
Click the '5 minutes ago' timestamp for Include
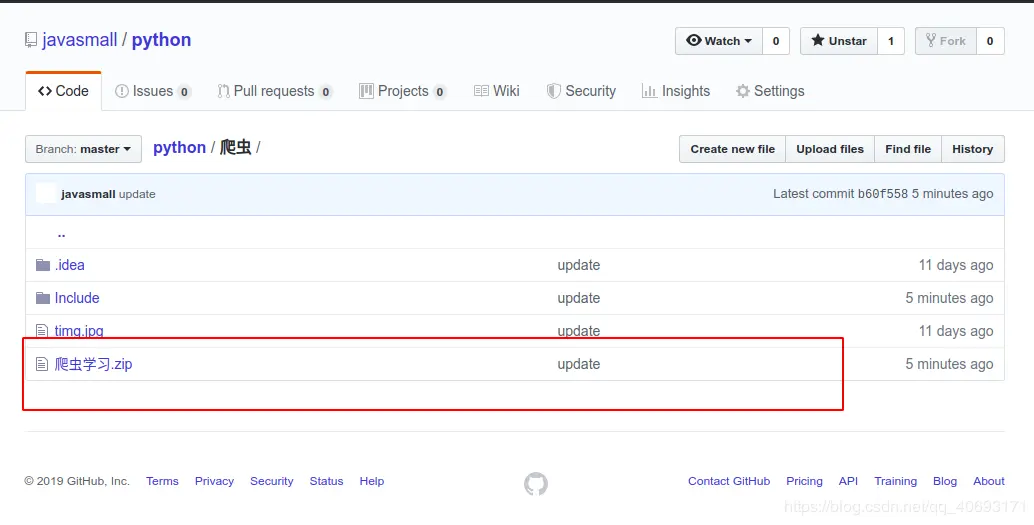click(950, 298)
